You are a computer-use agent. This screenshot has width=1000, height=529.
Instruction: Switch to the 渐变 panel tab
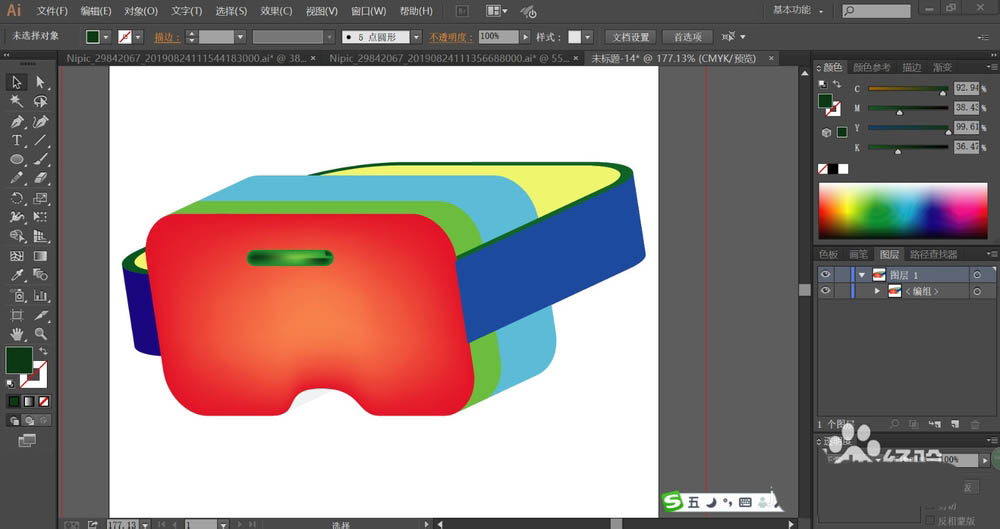coord(943,67)
